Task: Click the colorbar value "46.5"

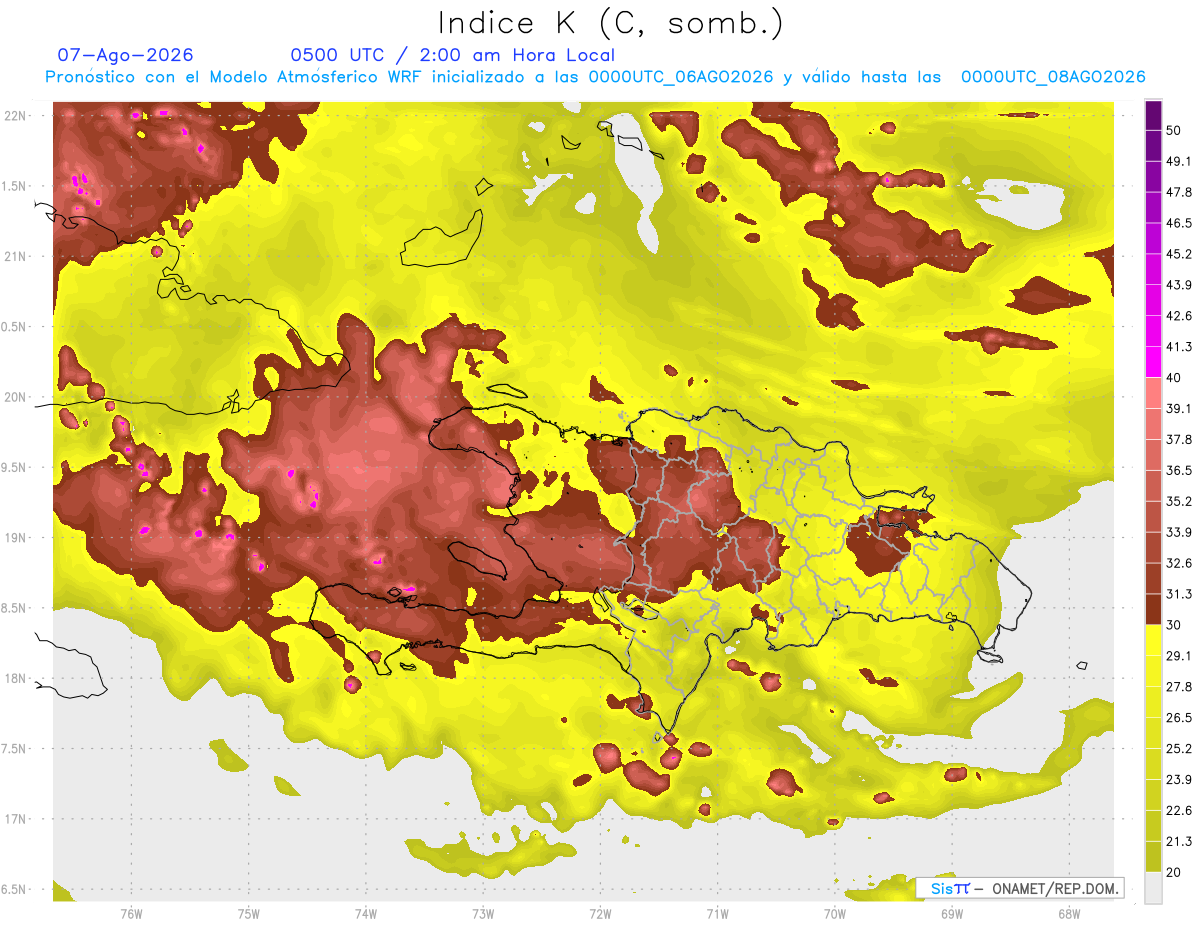Action: [x=1179, y=223]
